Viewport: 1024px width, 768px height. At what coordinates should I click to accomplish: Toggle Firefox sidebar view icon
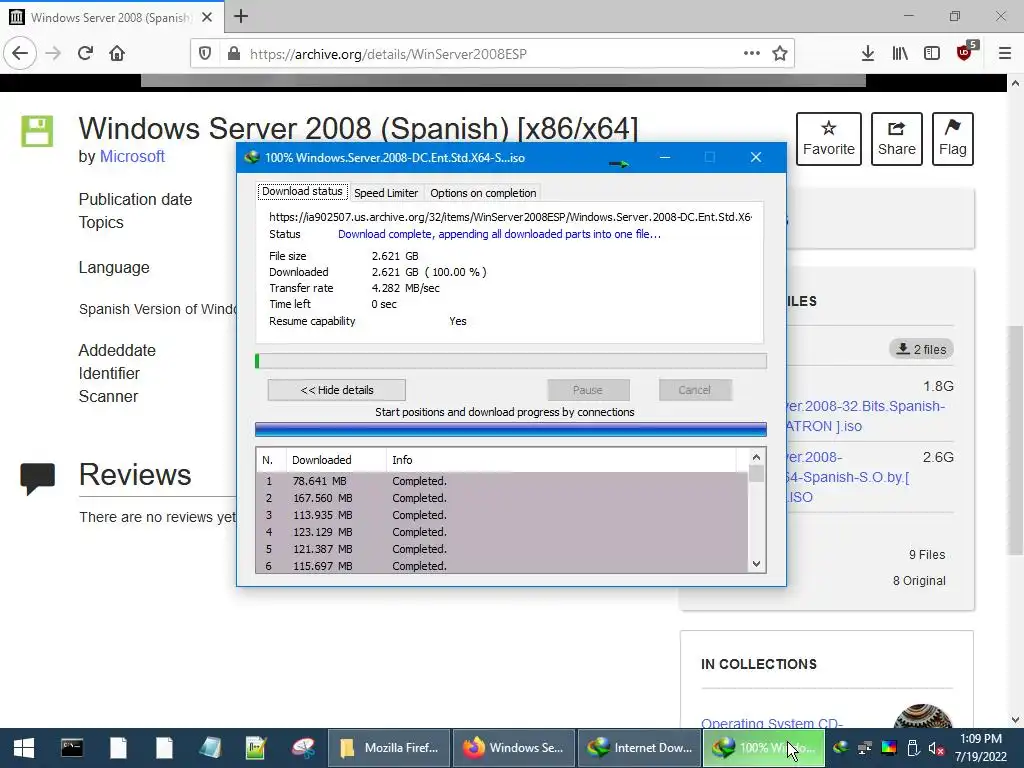coord(932,54)
